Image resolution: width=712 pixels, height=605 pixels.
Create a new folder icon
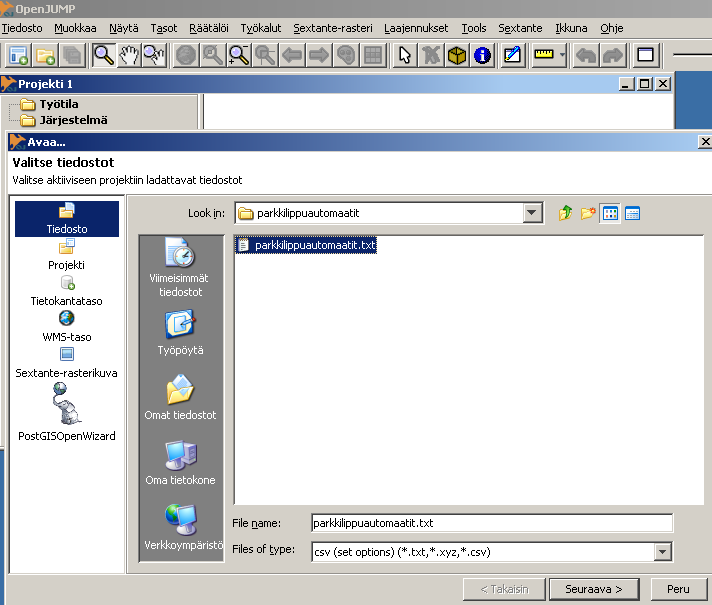pyautogui.click(x=588, y=213)
